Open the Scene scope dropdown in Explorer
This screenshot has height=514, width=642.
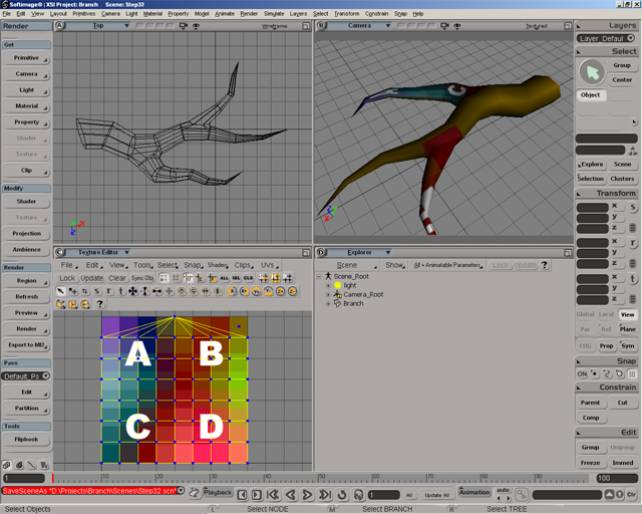tap(350, 266)
